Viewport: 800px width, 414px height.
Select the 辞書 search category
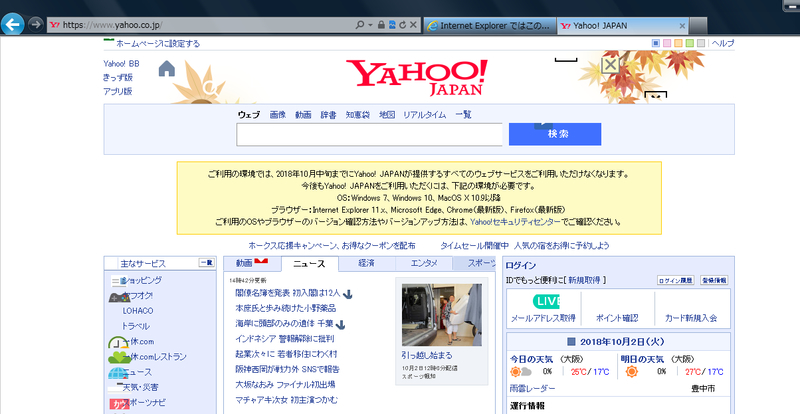[328, 115]
